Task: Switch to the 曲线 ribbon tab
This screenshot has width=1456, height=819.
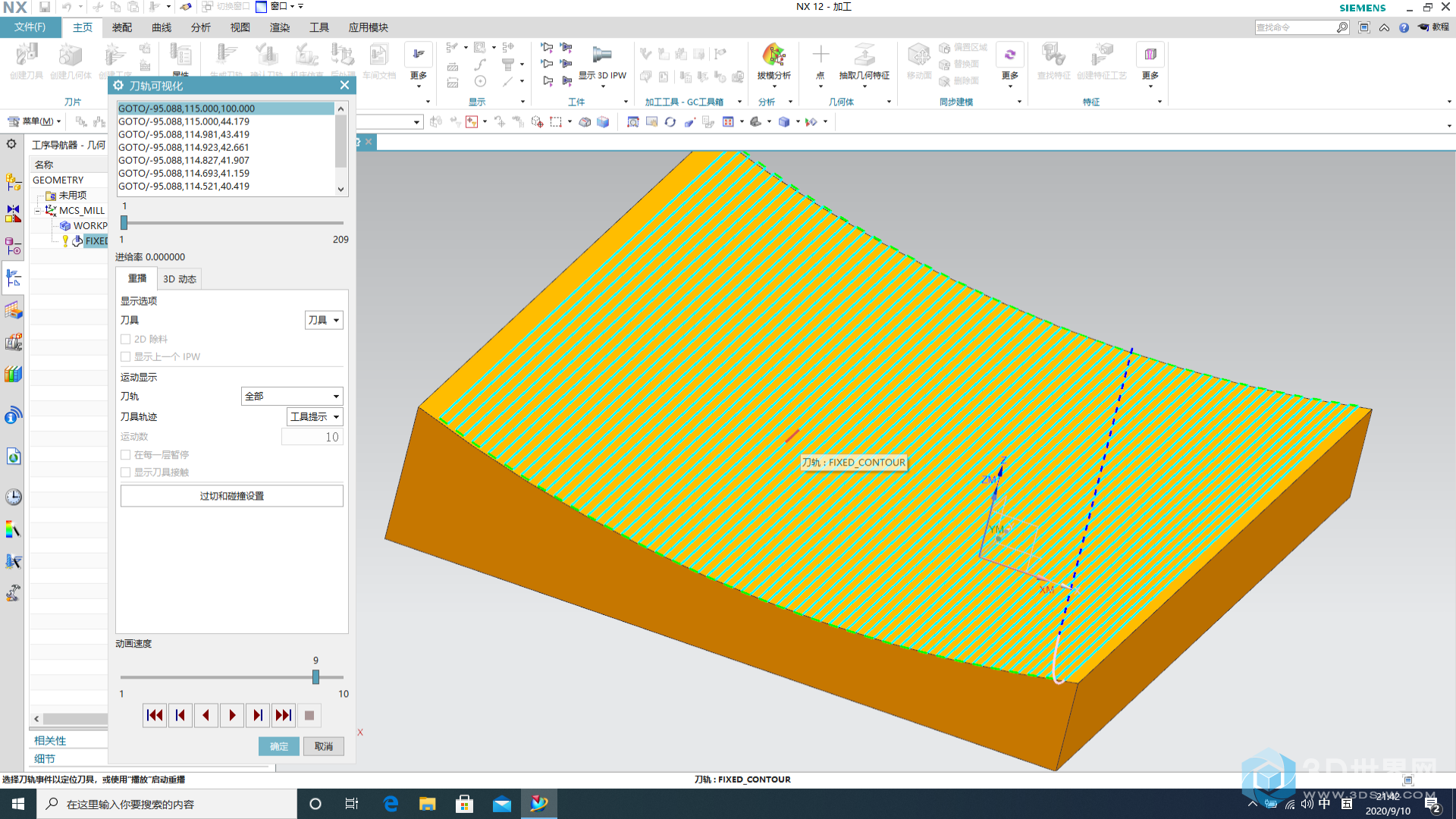Action: [161, 27]
